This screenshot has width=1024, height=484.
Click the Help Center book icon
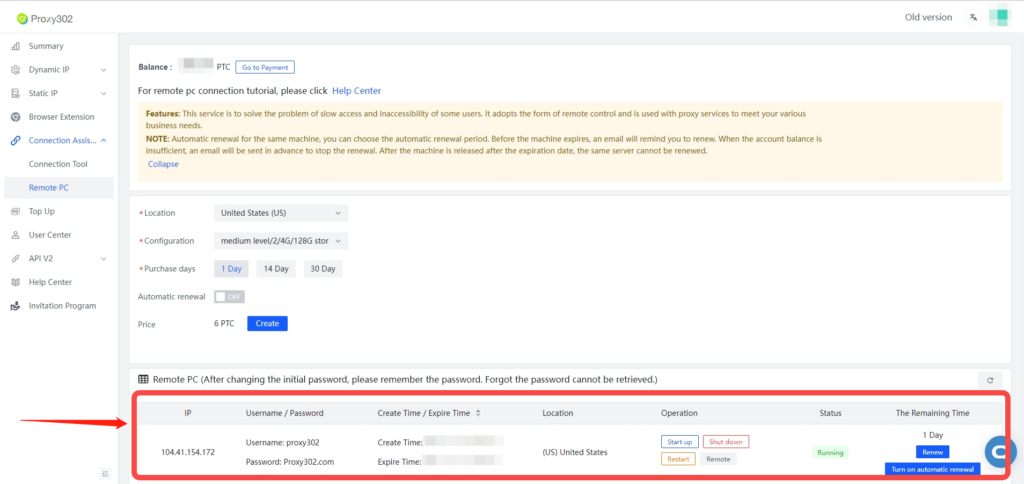tap(16, 282)
